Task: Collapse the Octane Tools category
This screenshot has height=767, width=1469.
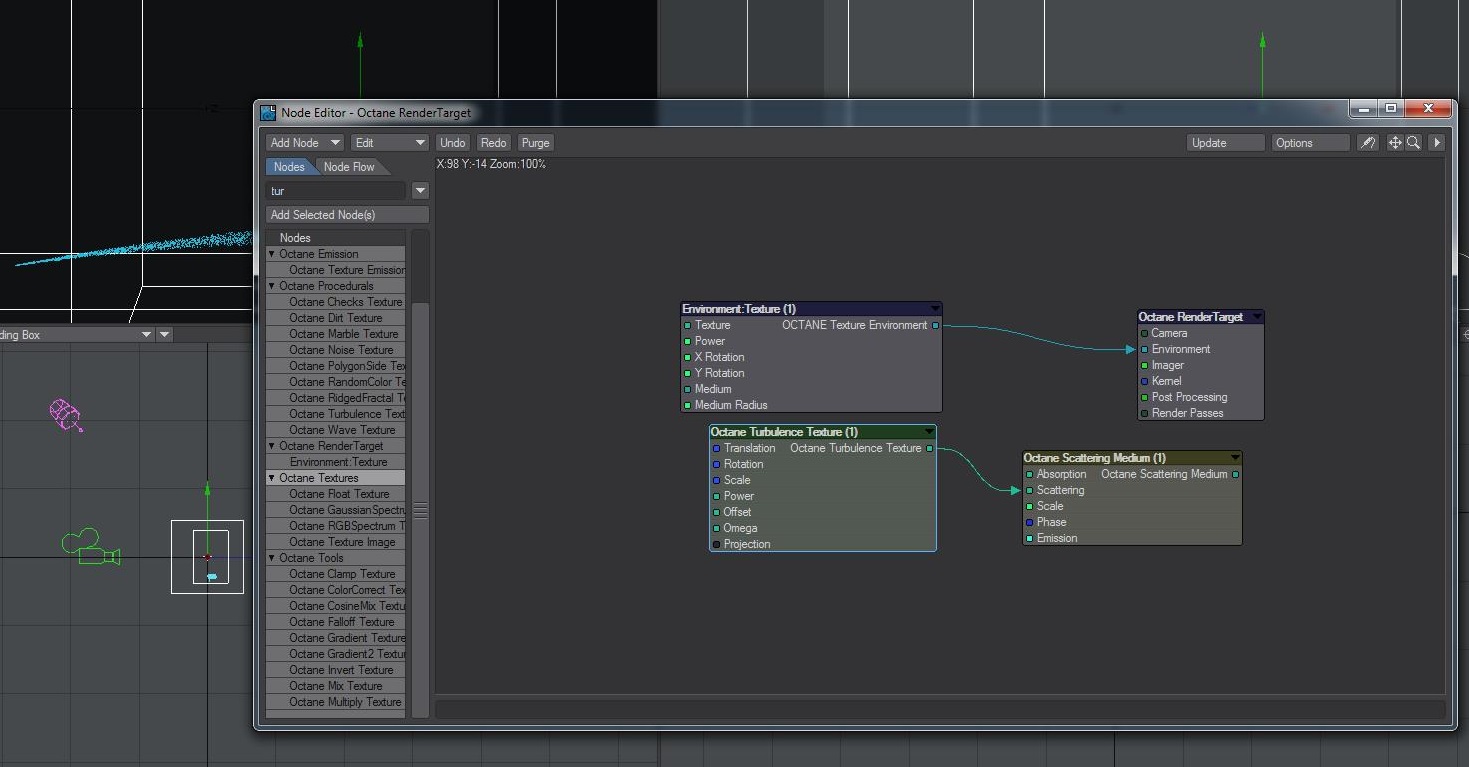Action: pos(271,558)
